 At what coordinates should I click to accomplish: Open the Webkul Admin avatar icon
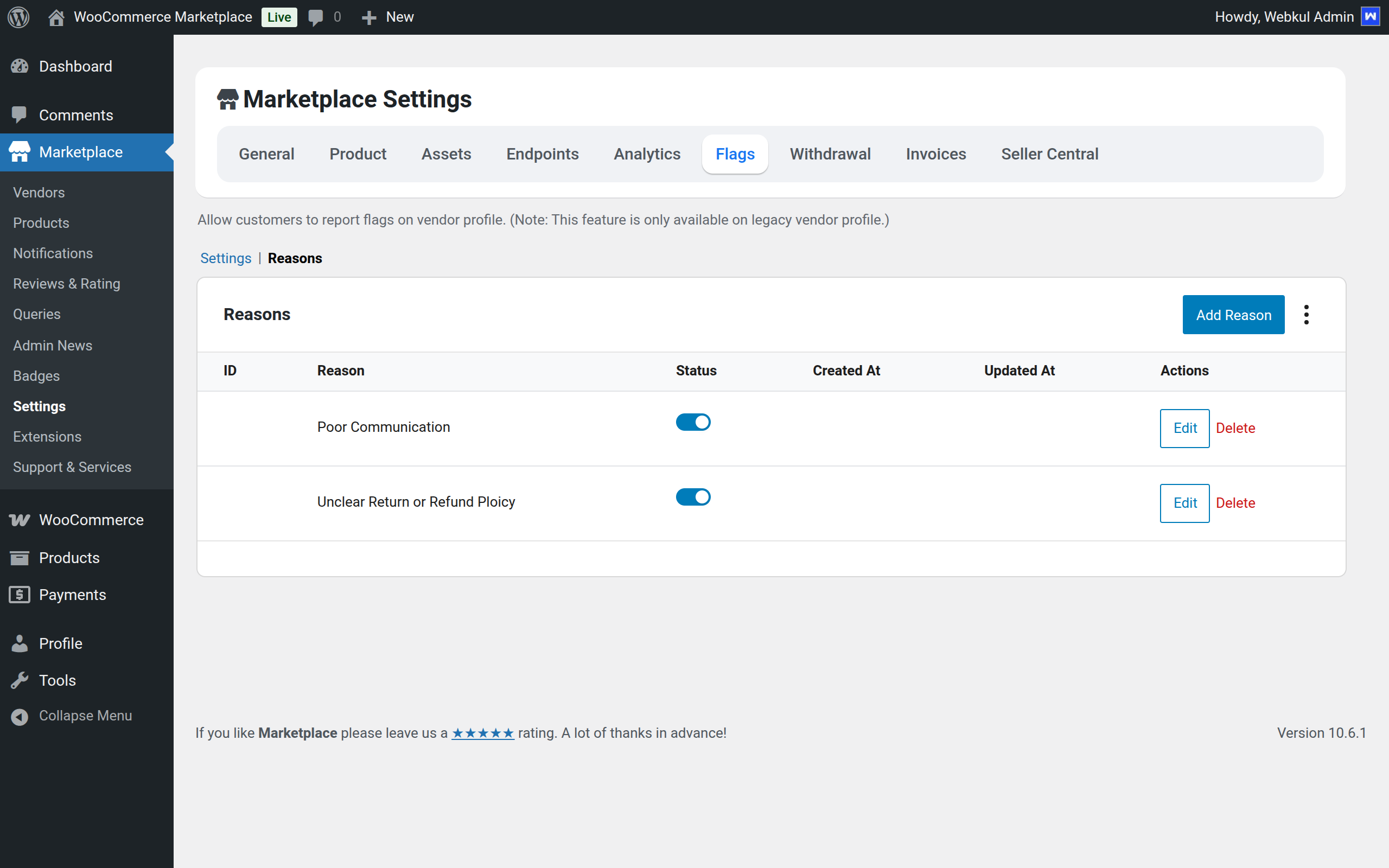(x=1370, y=17)
